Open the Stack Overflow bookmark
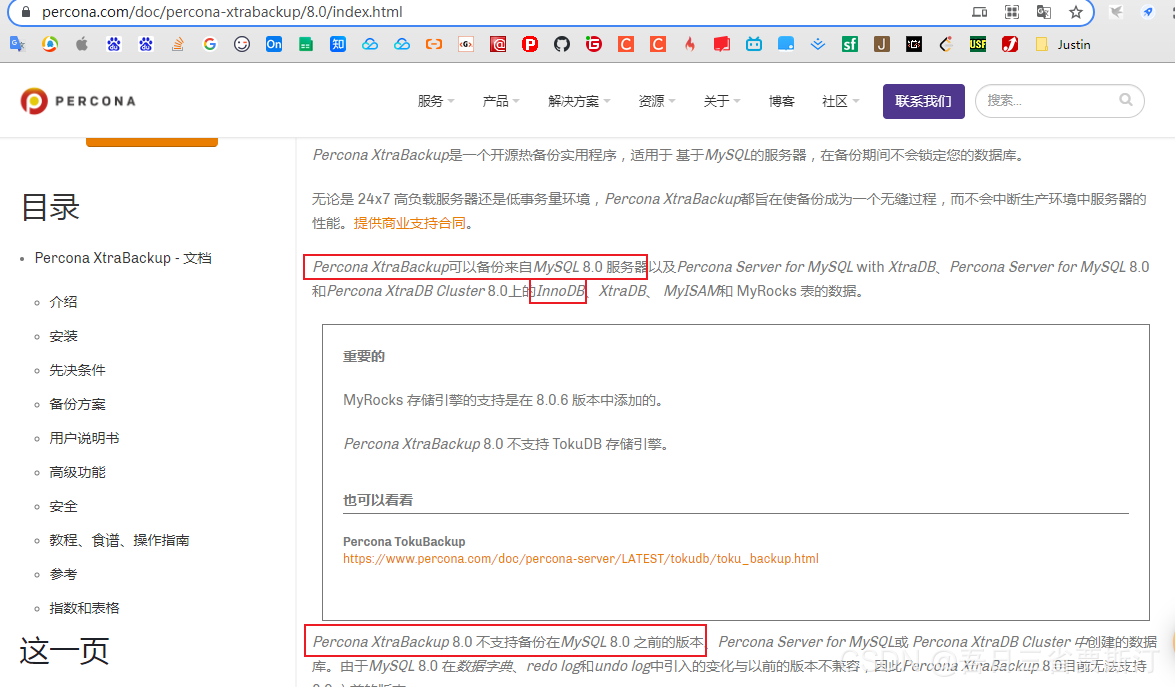The image size is (1175, 687). [x=178, y=44]
